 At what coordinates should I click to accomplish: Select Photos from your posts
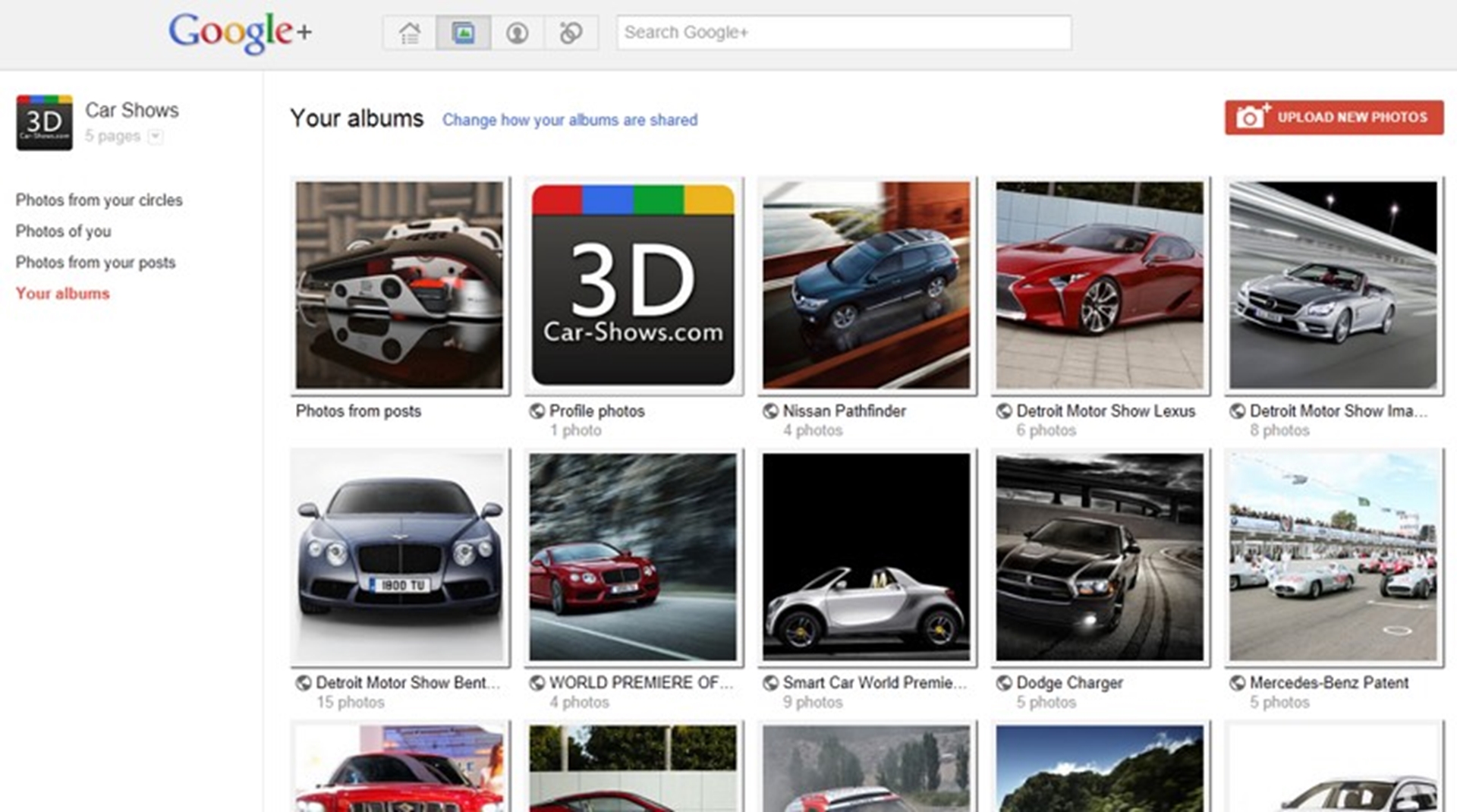tap(95, 263)
